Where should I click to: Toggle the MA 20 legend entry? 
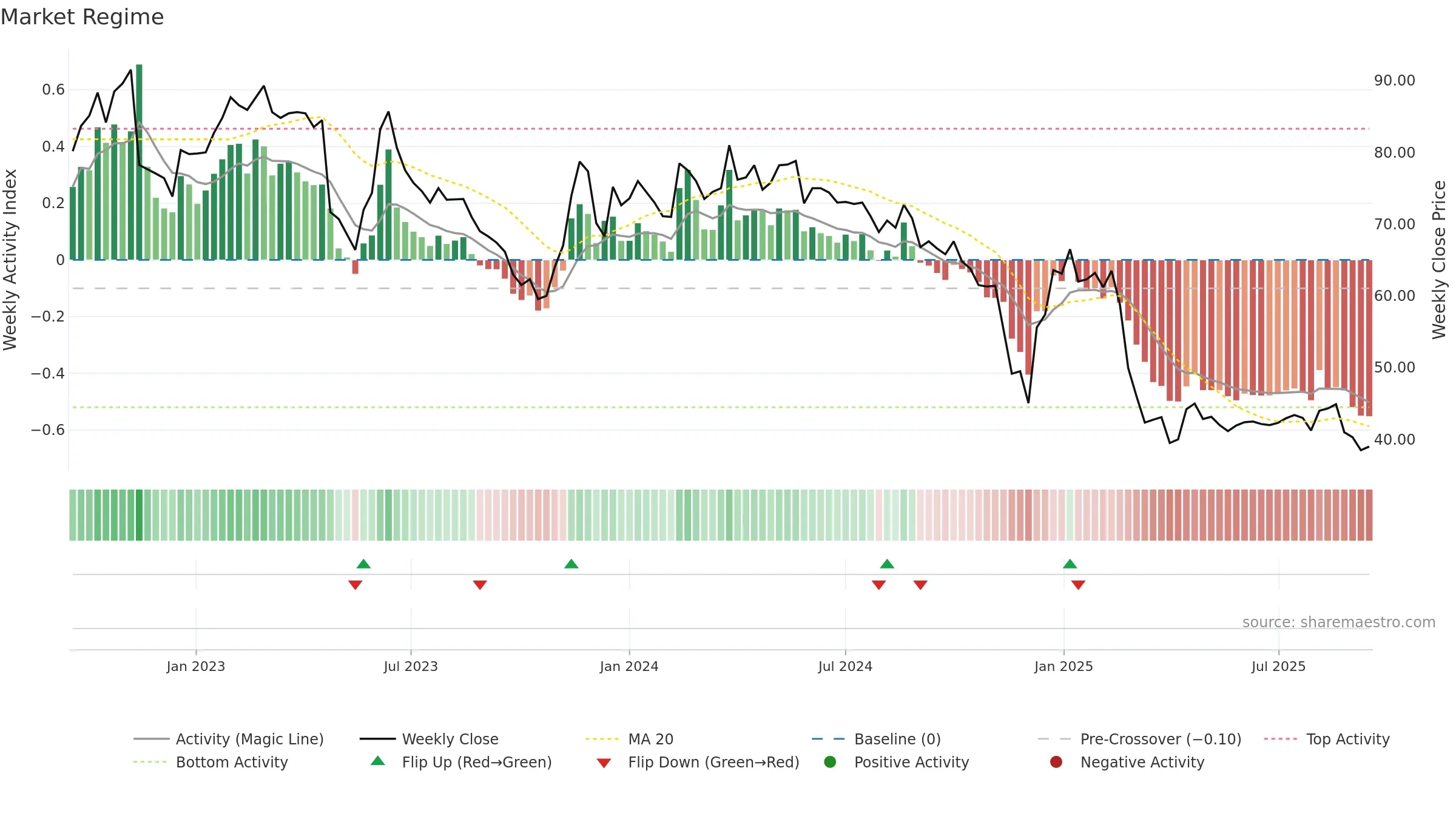(x=629, y=739)
